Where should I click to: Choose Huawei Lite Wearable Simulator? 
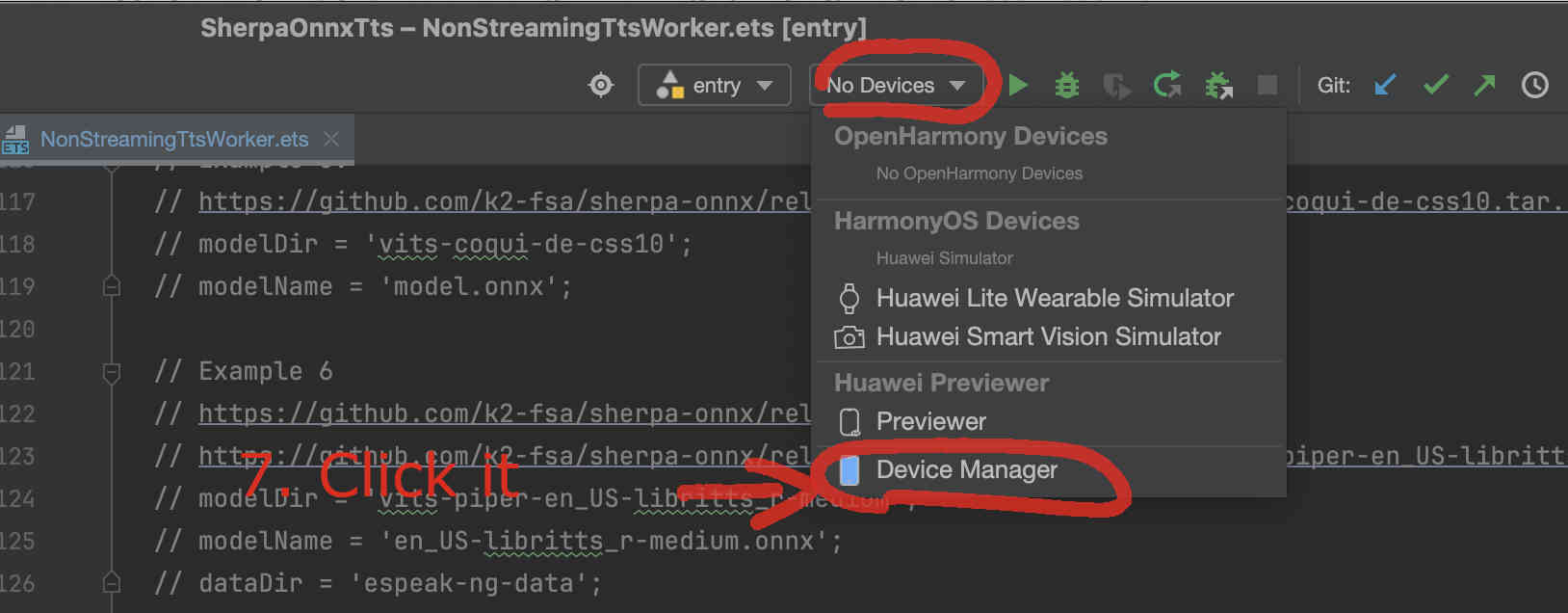pyautogui.click(x=1049, y=298)
